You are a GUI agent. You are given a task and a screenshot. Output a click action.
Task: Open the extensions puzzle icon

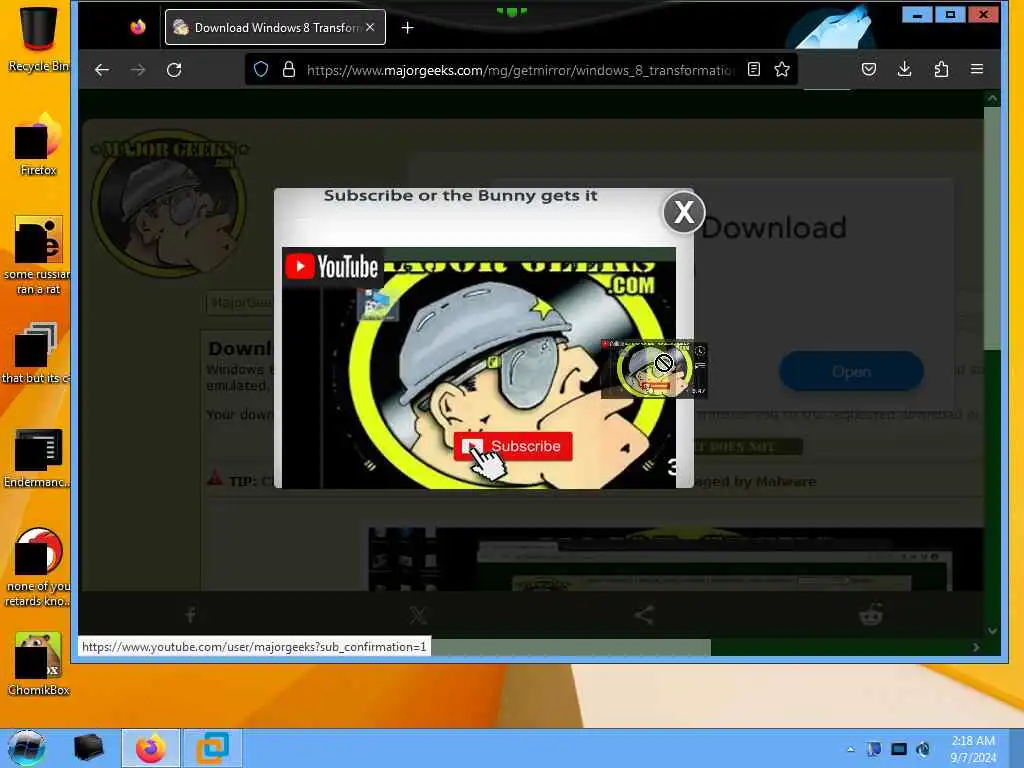click(941, 69)
